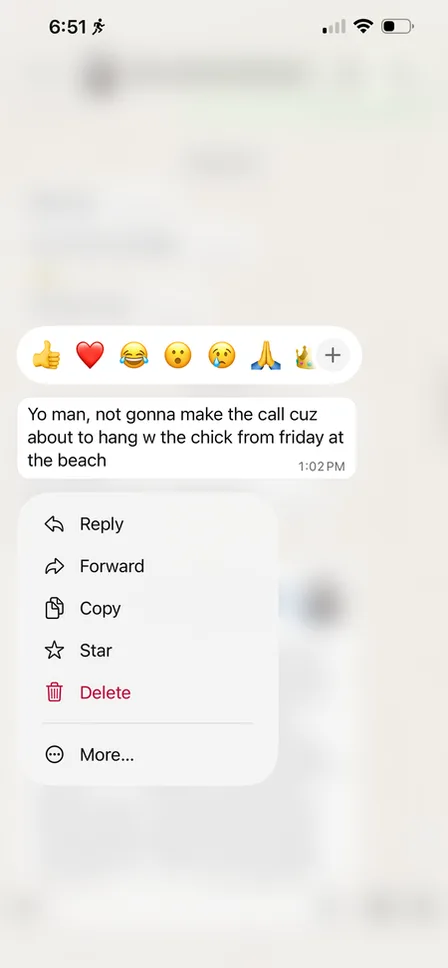The width and height of the screenshot is (448, 968).
Task: Tap the red trash can icon
Action: tap(54, 693)
